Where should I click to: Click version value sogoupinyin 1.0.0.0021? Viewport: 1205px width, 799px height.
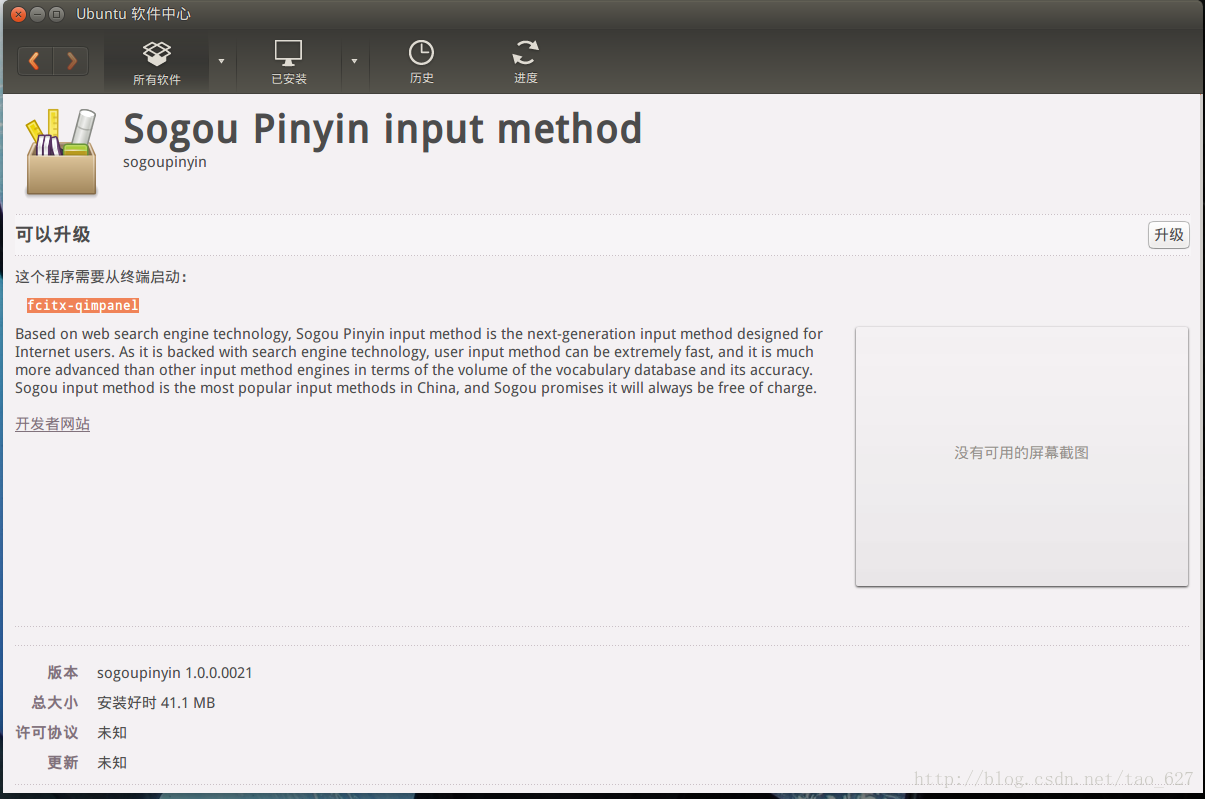click(x=175, y=673)
